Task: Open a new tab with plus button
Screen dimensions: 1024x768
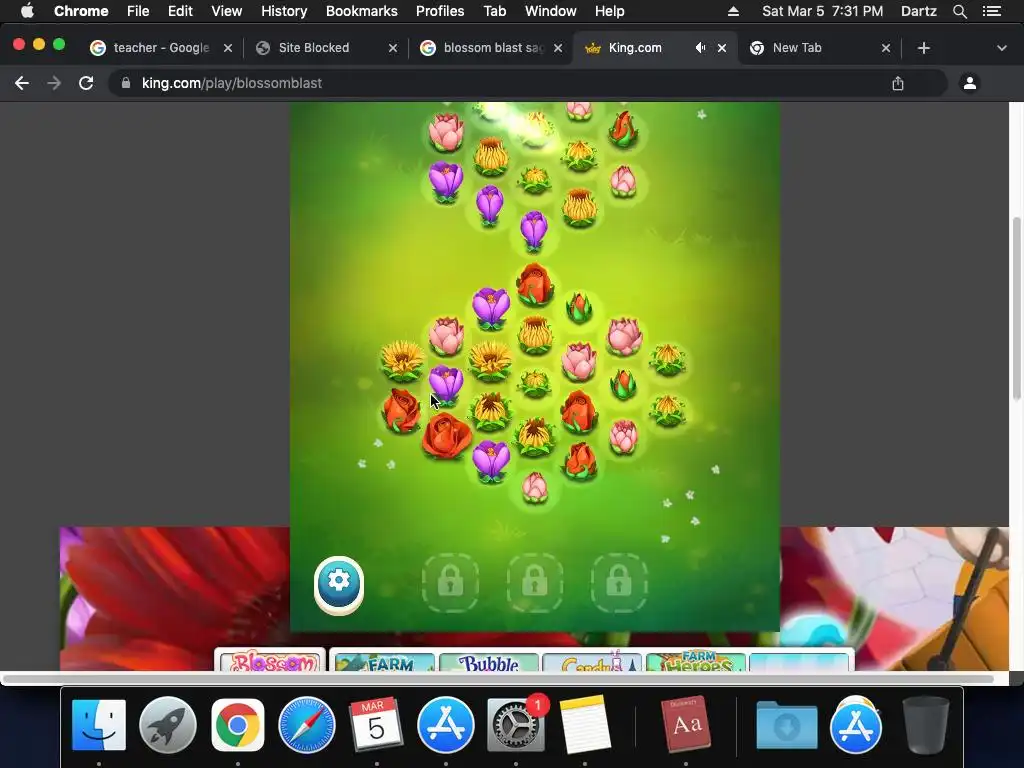Action: tap(923, 48)
